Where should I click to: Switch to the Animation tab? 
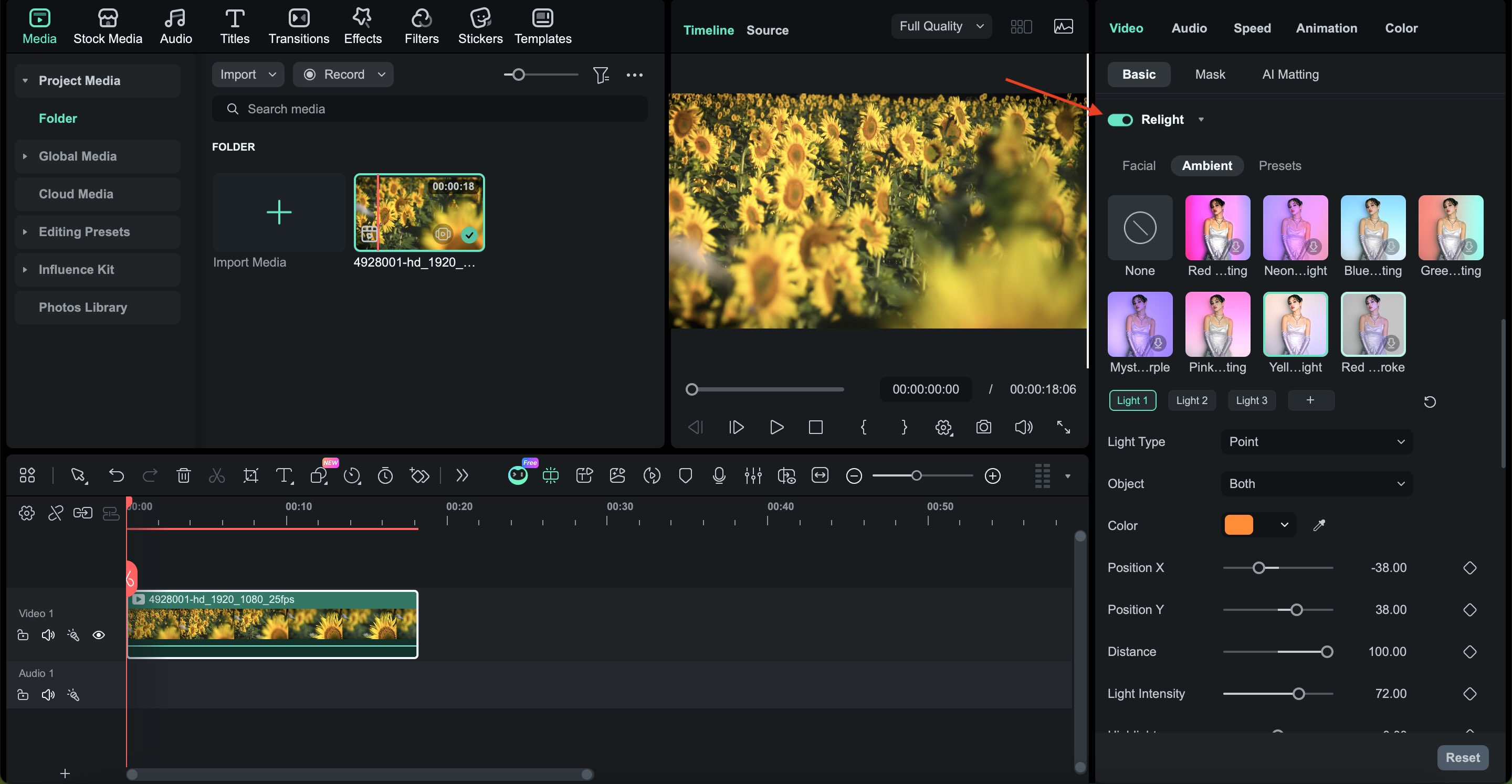point(1326,28)
